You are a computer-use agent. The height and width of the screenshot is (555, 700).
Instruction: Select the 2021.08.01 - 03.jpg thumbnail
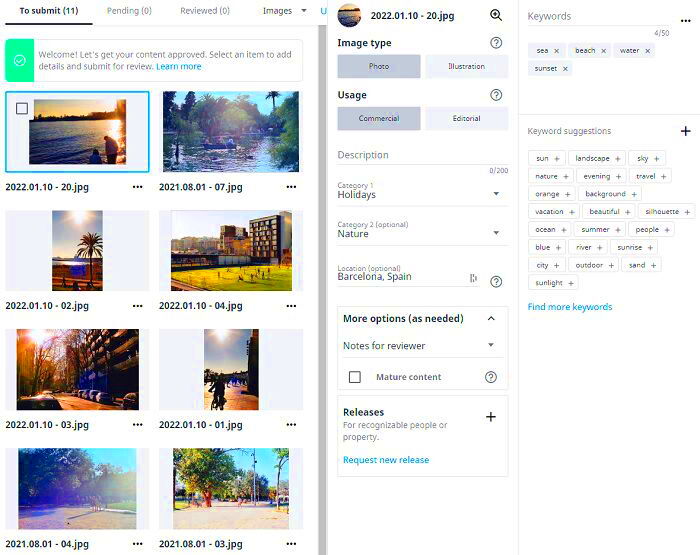pyautogui.click(x=231, y=488)
